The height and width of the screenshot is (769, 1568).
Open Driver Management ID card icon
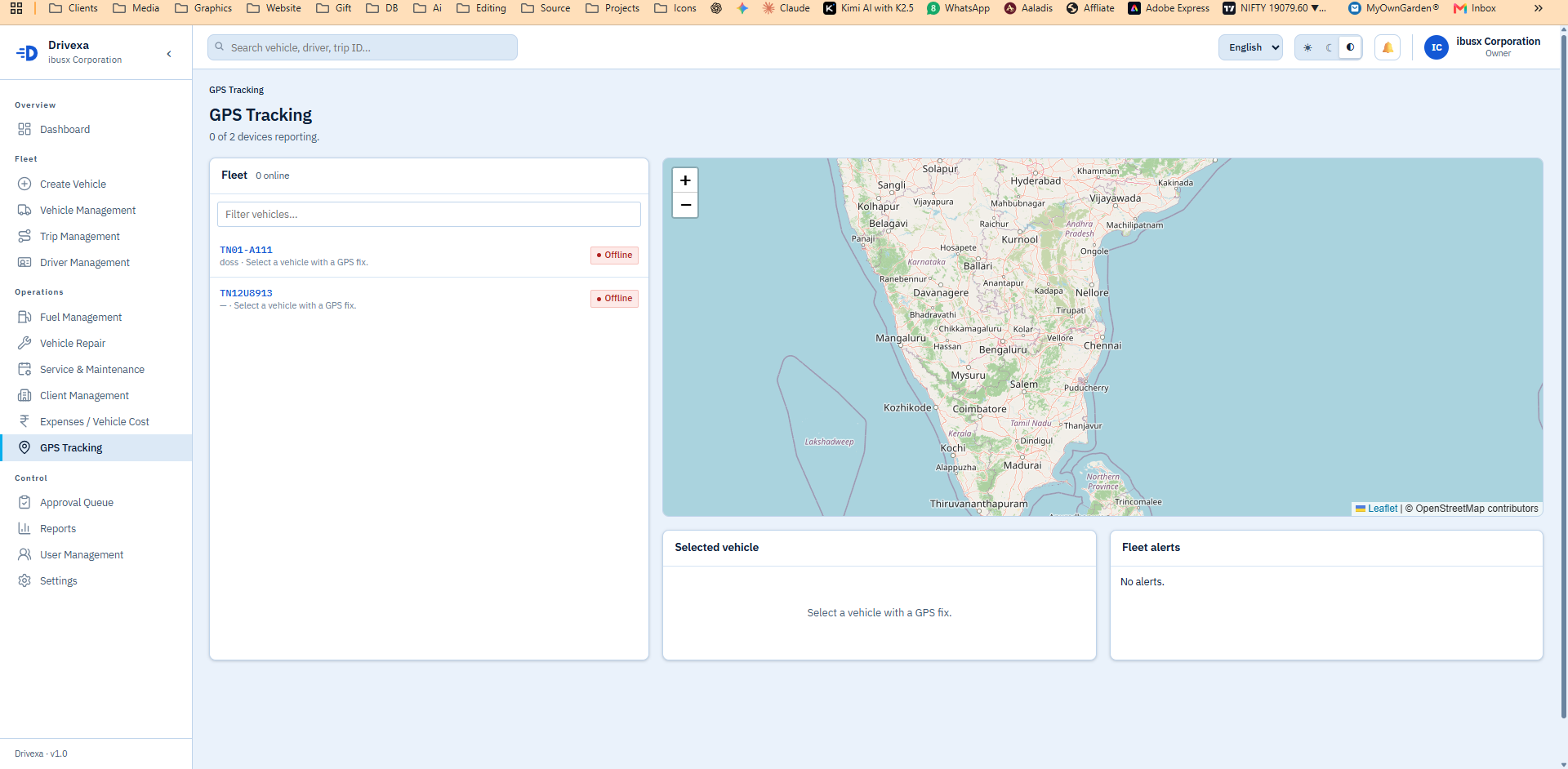coord(24,262)
